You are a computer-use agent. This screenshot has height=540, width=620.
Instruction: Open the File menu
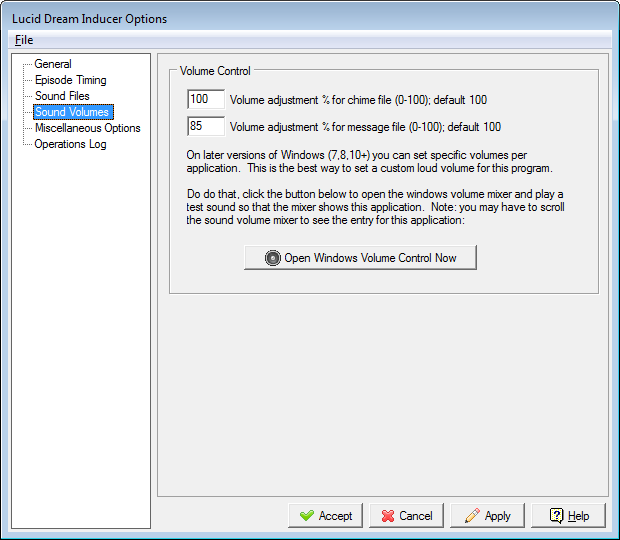click(24, 40)
